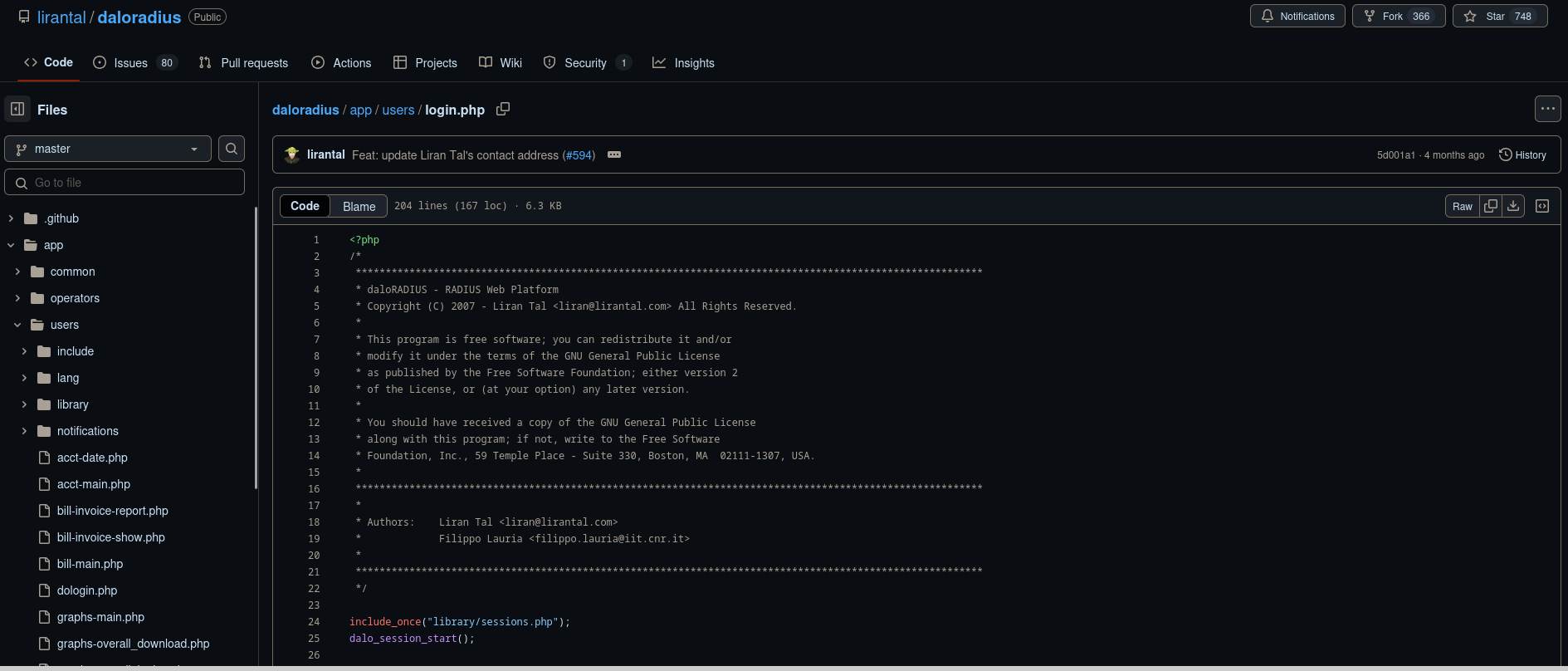The width and height of the screenshot is (1568, 671).
Task: Expand the lang folder chevron
Action: click(x=24, y=378)
